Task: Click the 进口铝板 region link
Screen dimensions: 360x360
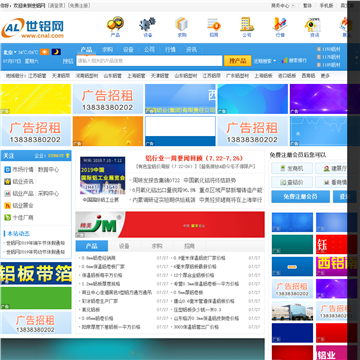Action: click(287, 76)
